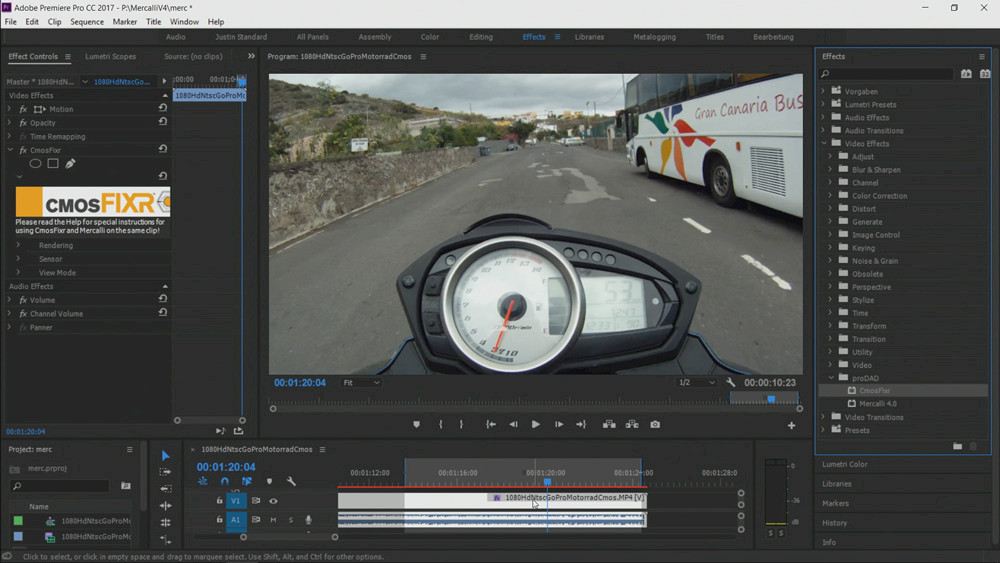Screen dimensions: 1000x563
Task: Mark Out point in Program monitor
Action: 461,424
